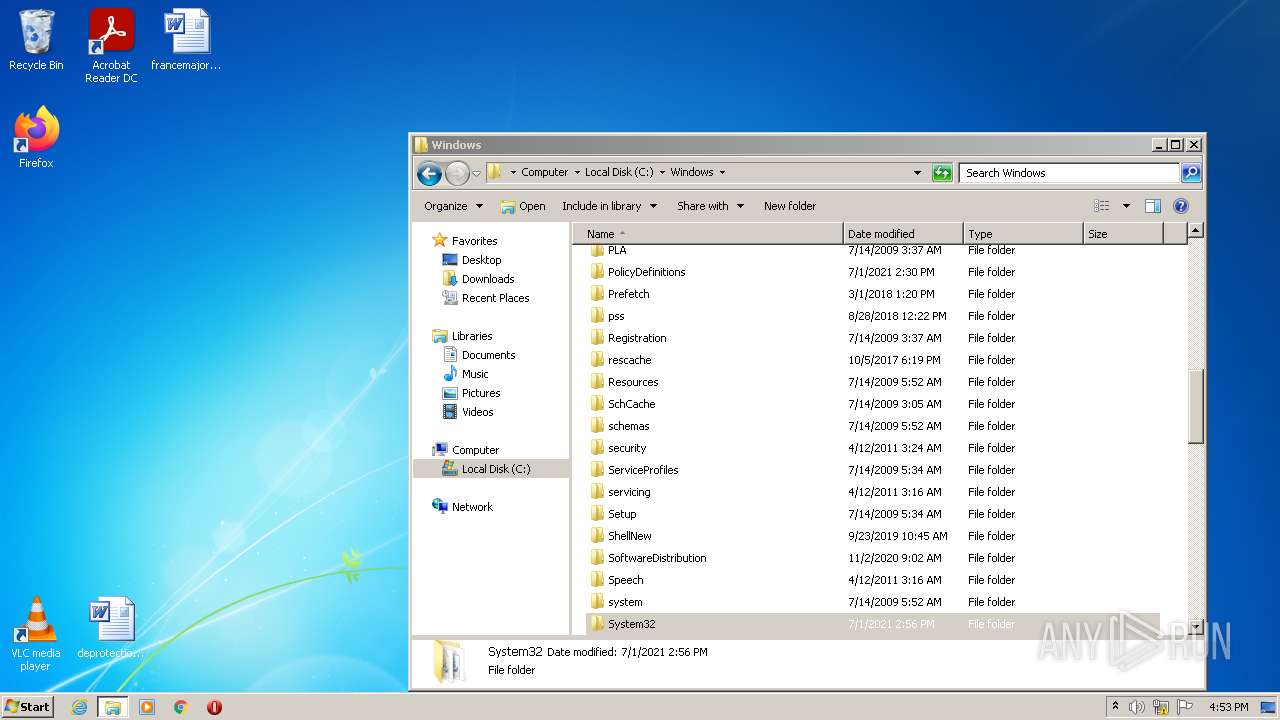Sort by the Size column header
This screenshot has width=1280, height=720.
tap(1123, 233)
